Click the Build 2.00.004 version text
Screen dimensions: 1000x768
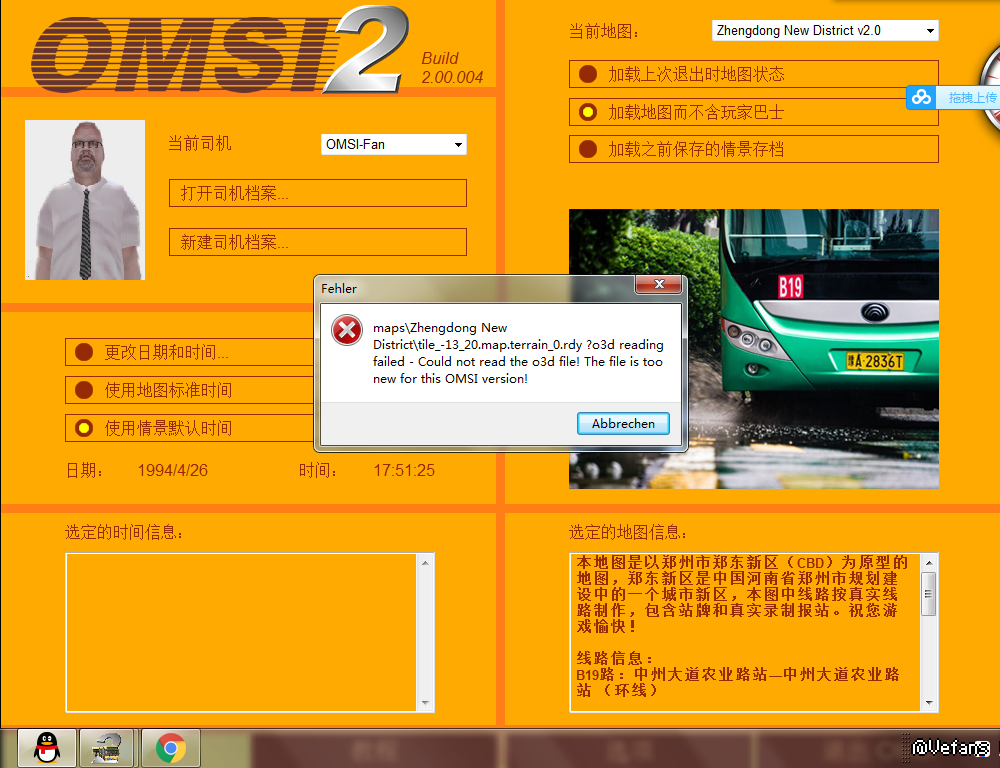coord(452,68)
